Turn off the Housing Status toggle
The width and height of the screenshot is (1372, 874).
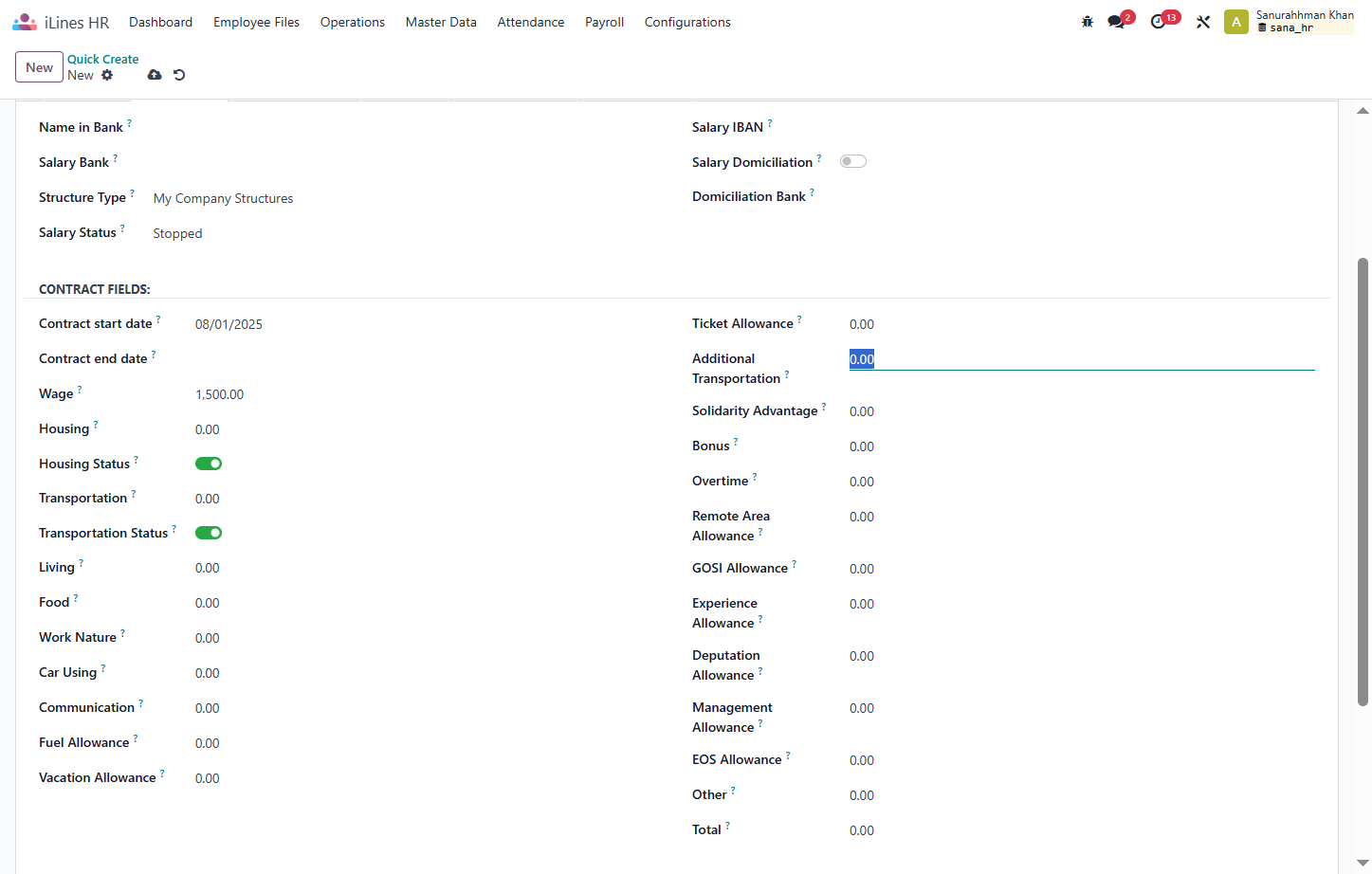pos(209,464)
